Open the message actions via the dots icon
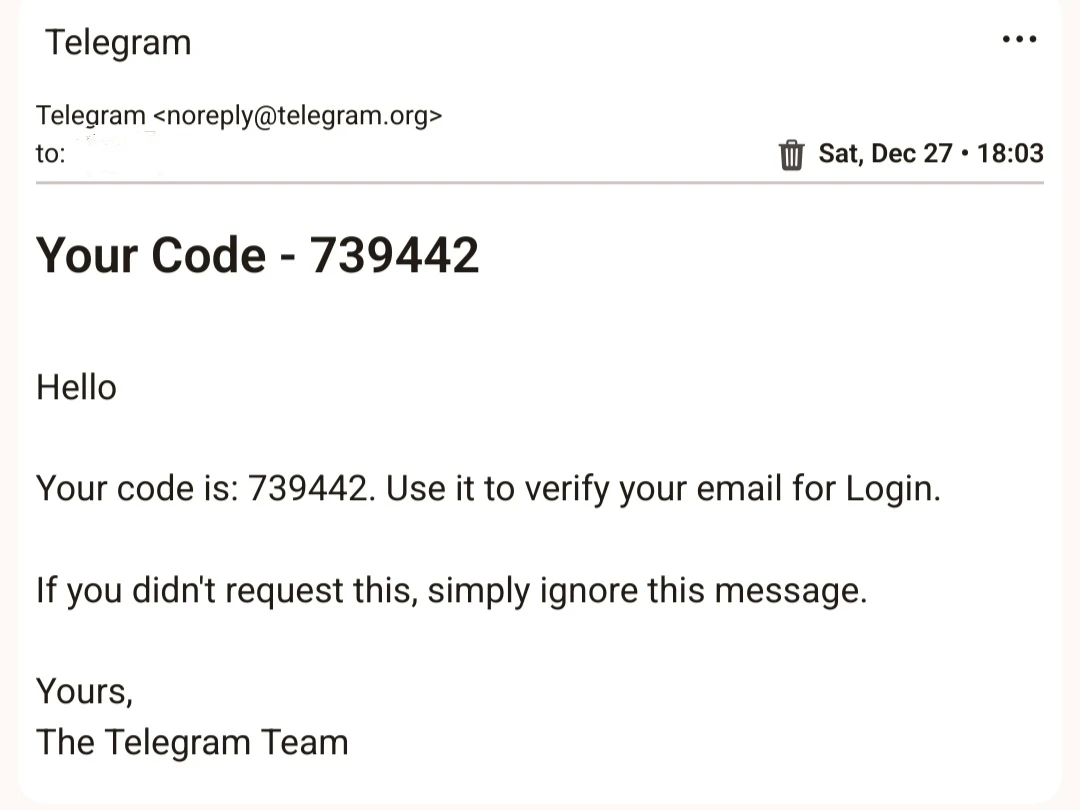This screenshot has height=810, width=1080. pos(1019,38)
